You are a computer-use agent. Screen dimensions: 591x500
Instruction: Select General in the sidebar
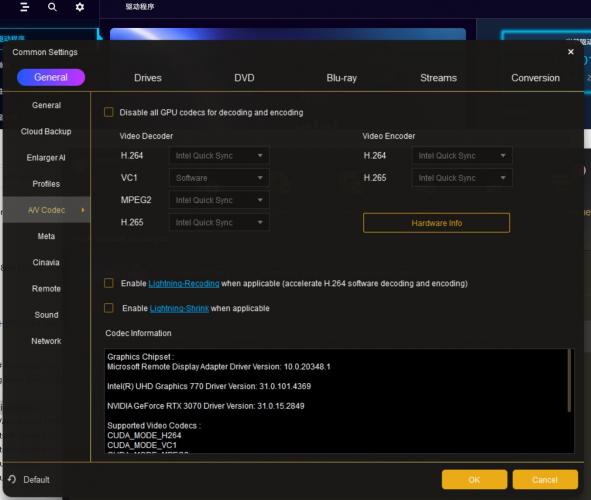[x=46, y=105]
